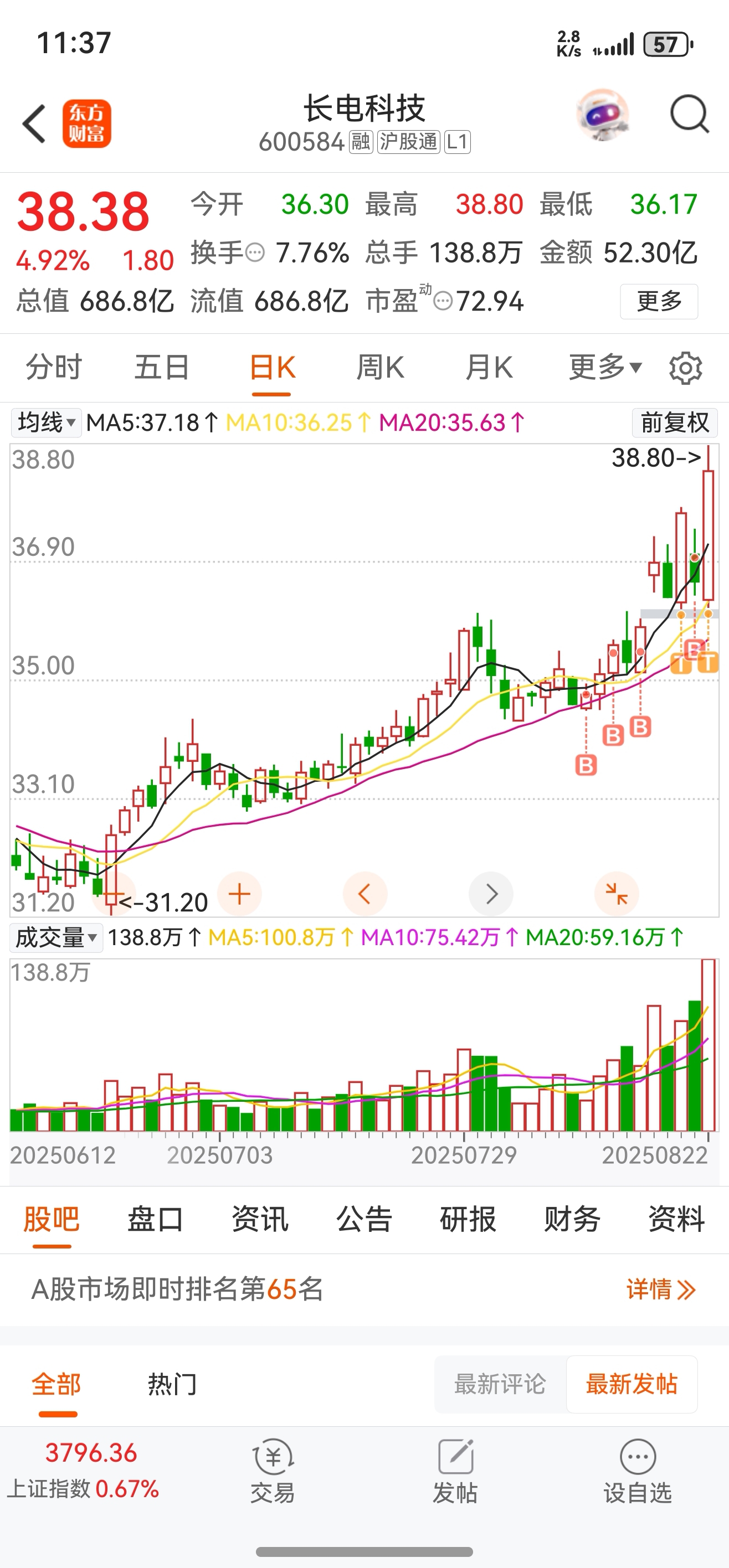The width and height of the screenshot is (729, 1568).
Task: Tap the 20250729 date label
Action: pos(464,1156)
